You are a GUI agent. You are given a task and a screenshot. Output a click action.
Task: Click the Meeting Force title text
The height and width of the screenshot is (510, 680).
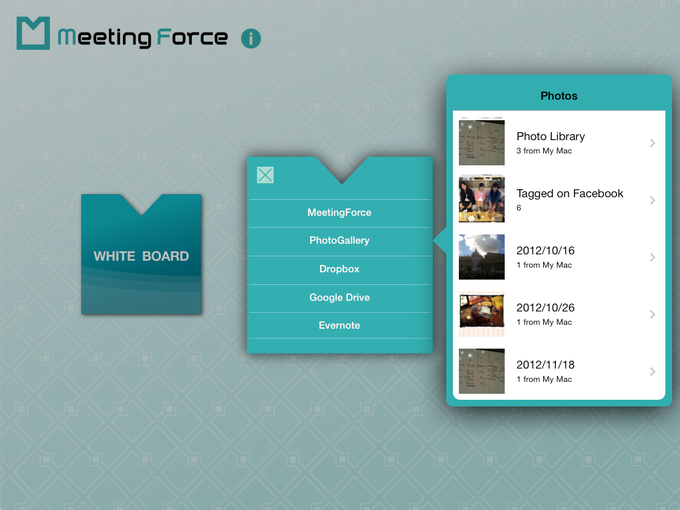coord(143,38)
